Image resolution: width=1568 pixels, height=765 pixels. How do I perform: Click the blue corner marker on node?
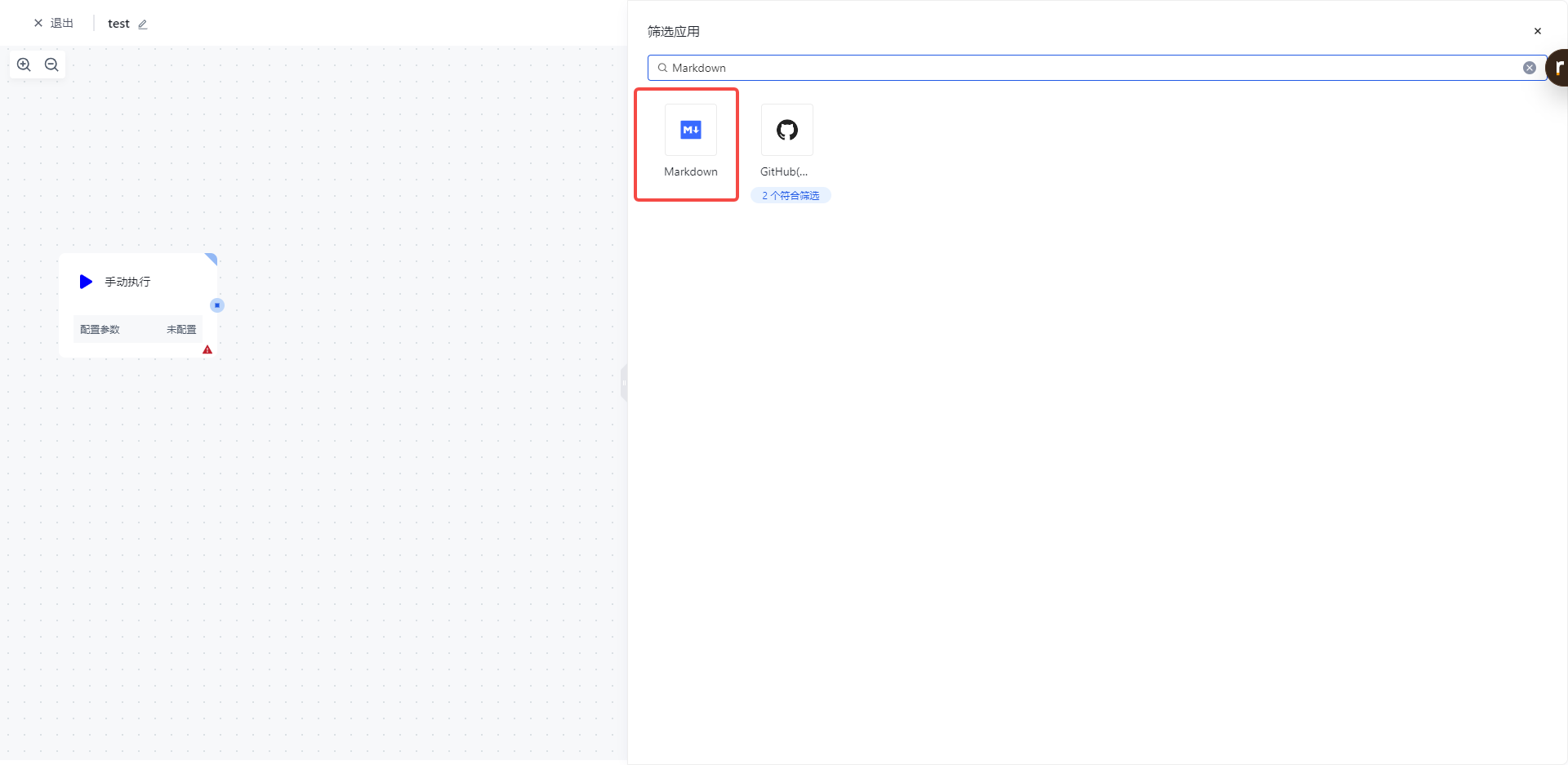(x=212, y=259)
